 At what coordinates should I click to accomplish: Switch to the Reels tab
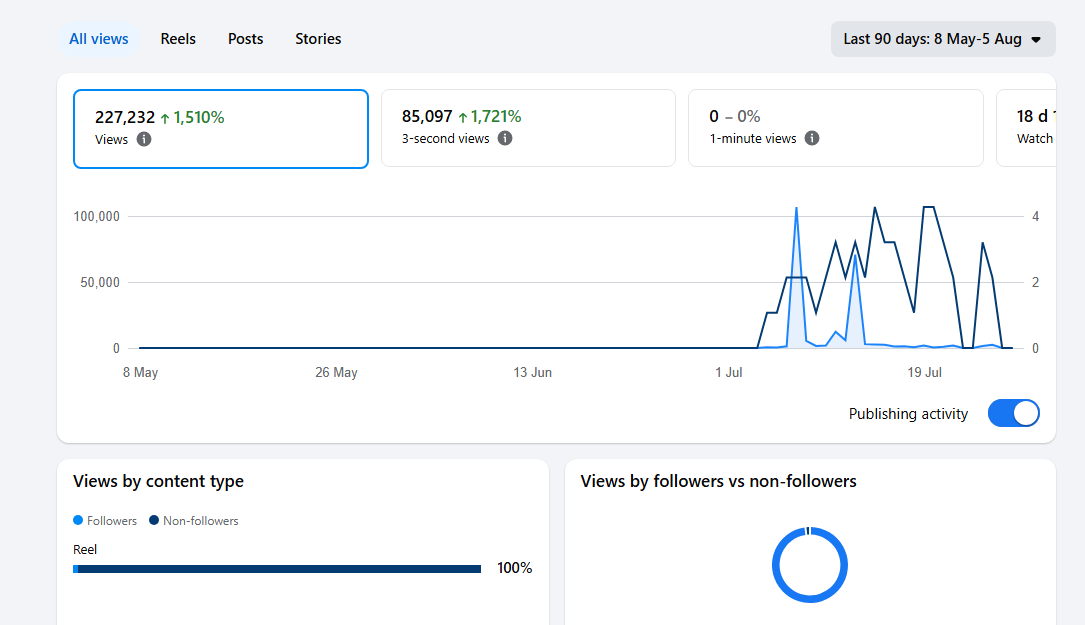pyautogui.click(x=178, y=39)
